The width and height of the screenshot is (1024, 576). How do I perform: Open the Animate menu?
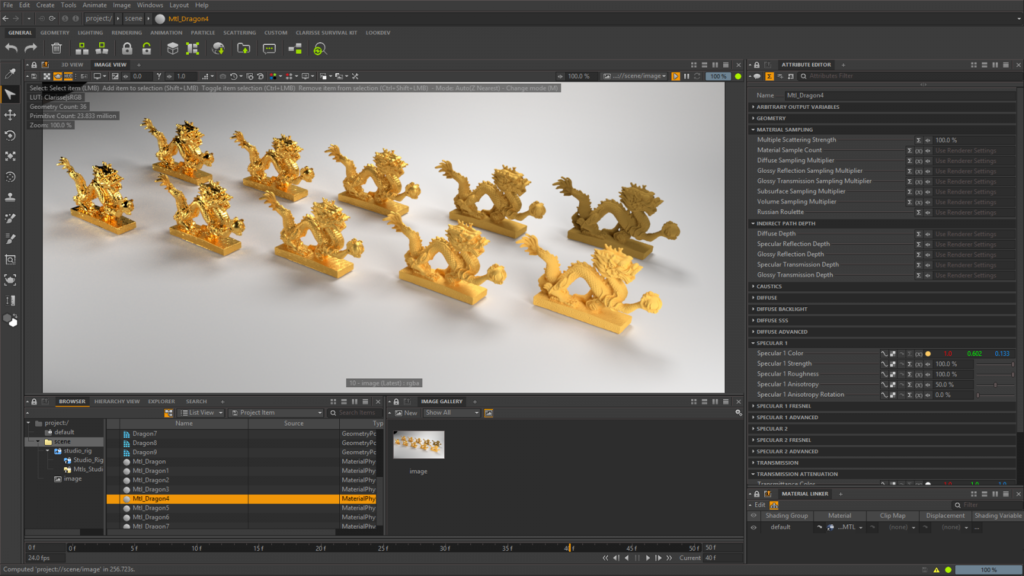(x=94, y=5)
